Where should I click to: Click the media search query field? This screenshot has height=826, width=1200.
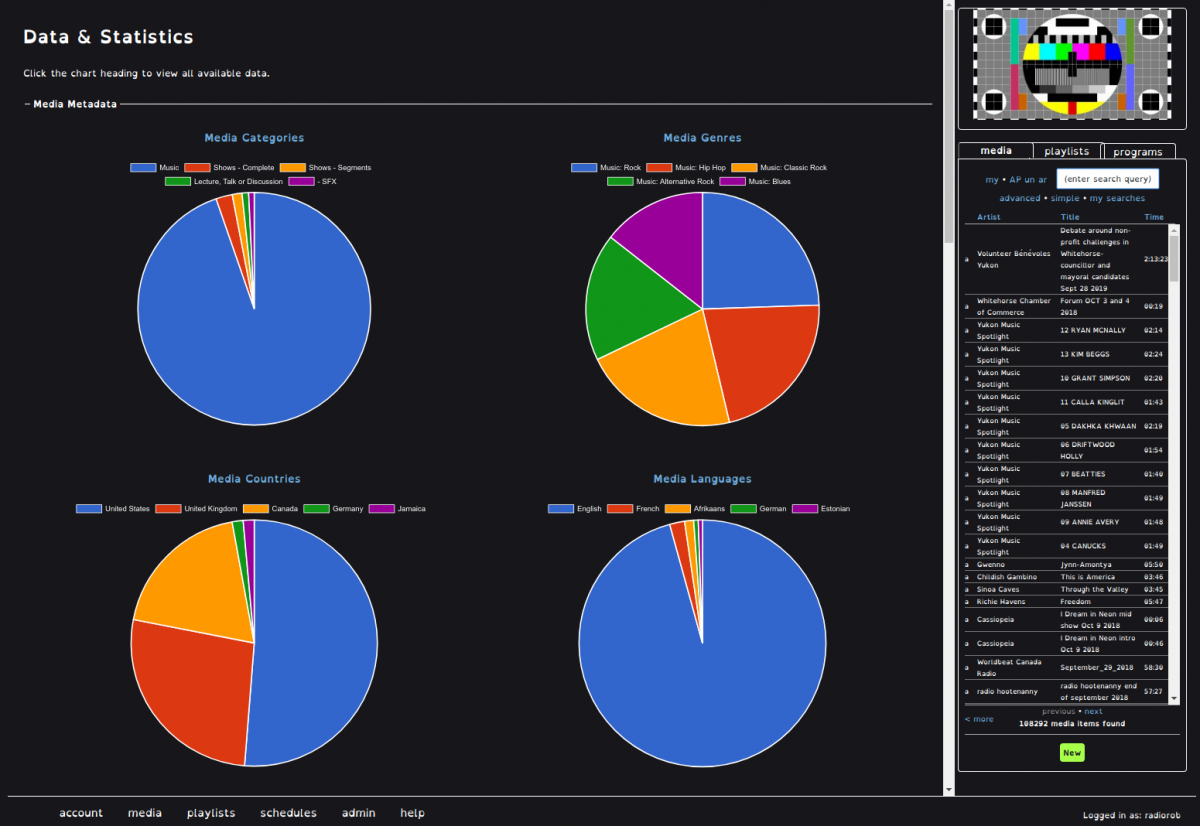click(1108, 179)
